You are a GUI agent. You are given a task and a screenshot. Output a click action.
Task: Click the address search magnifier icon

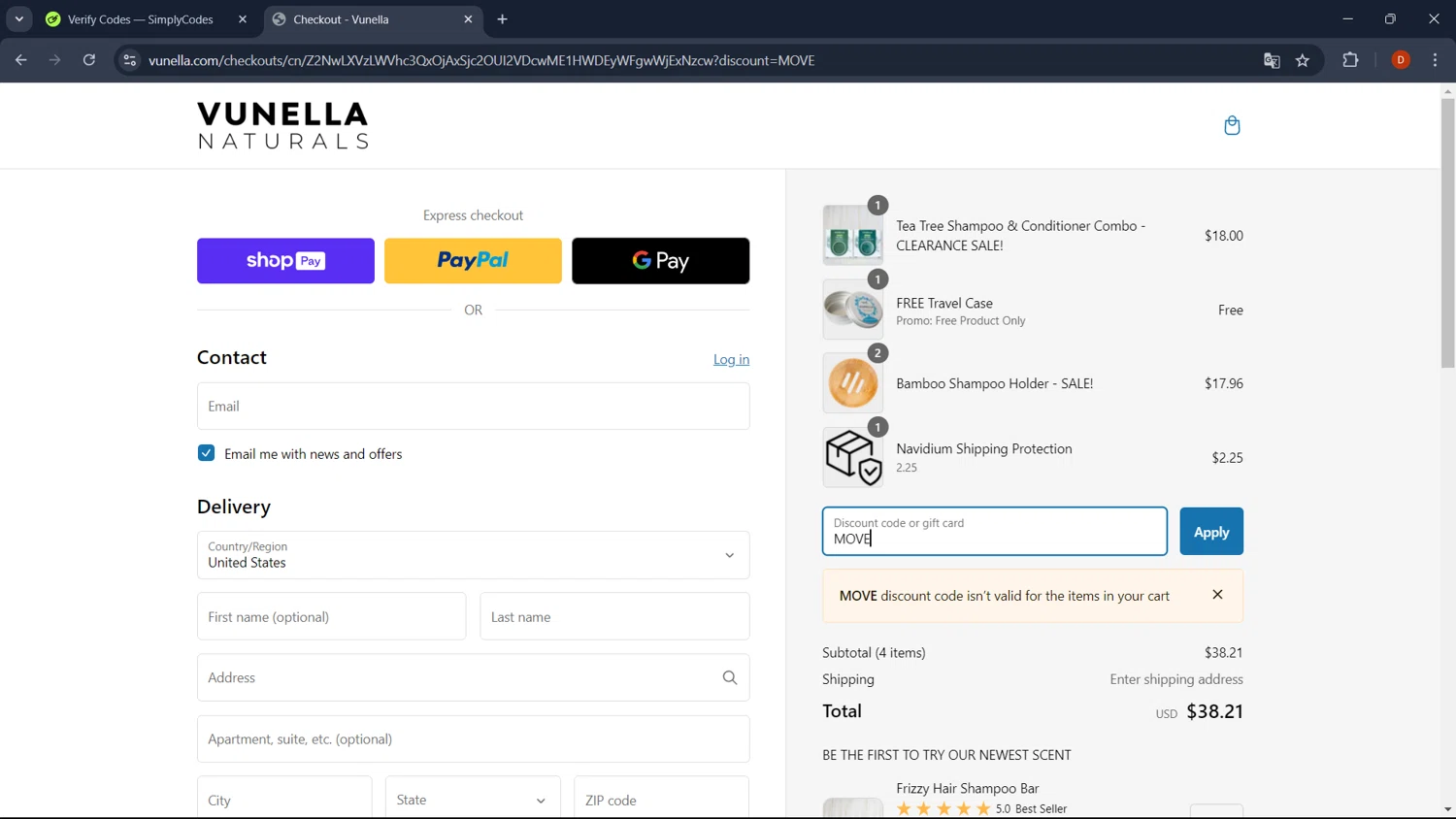pyautogui.click(x=730, y=677)
